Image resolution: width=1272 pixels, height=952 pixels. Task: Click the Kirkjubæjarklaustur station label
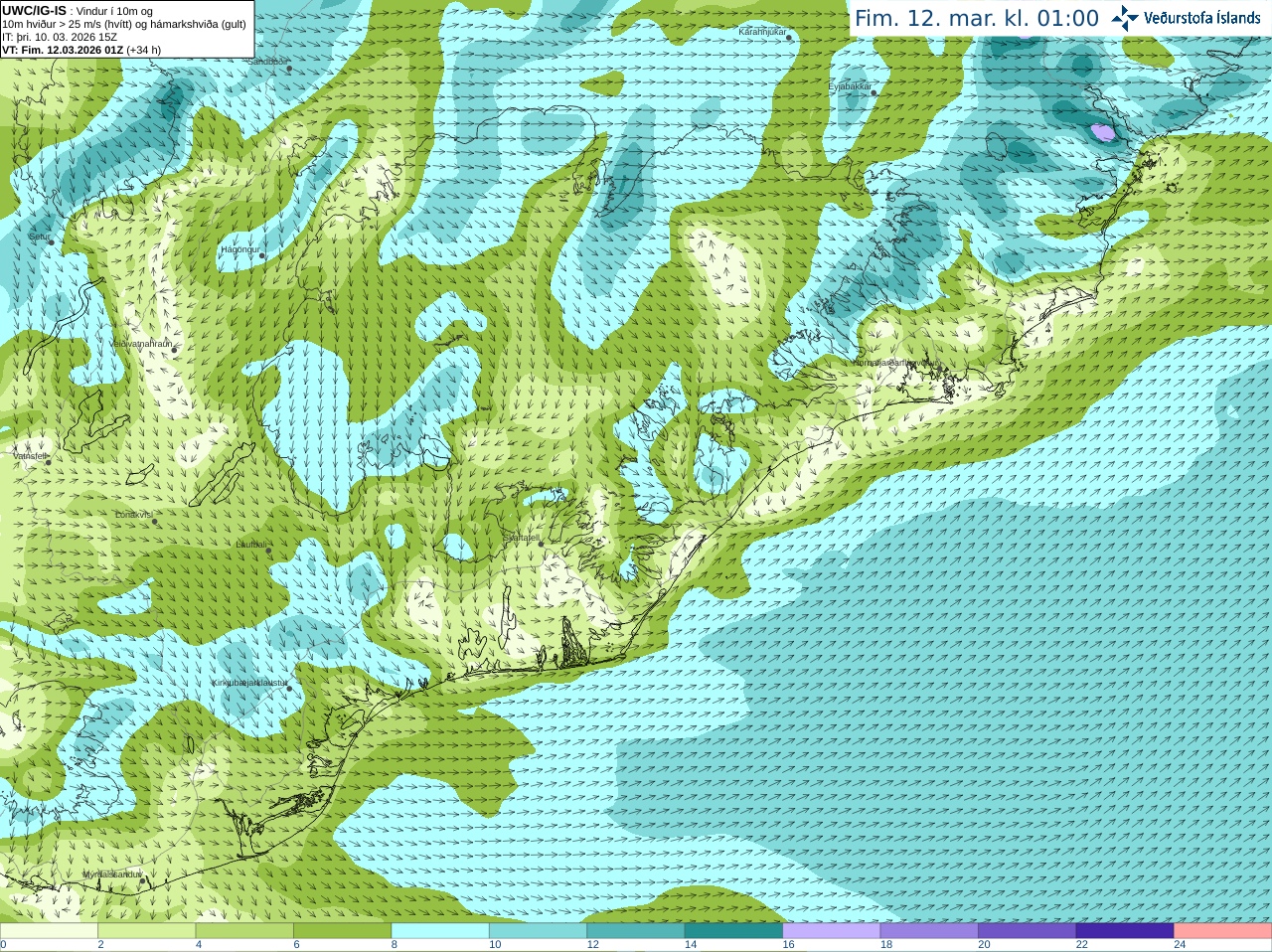(x=250, y=683)
